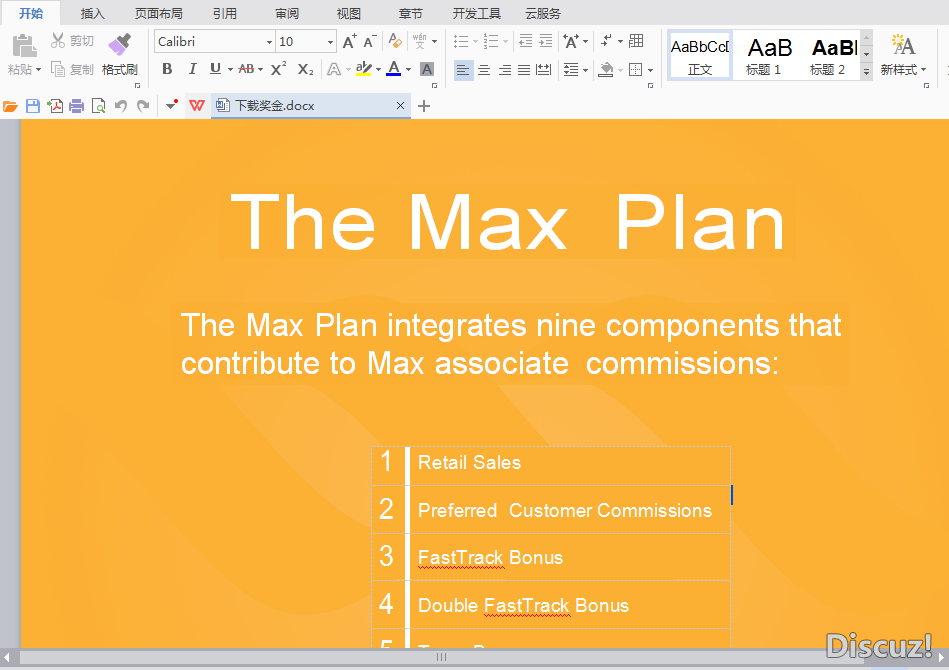Image resolution: width=949 pixels, height=670 pixels.
Task: Open the Calibri font name dropdown
Action: (x=269, y=42)
